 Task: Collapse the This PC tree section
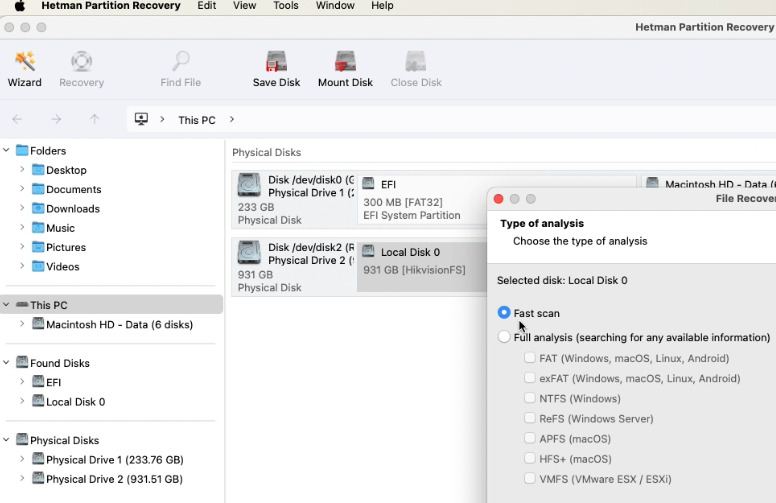pyautogui.click(x=6, y=304)
